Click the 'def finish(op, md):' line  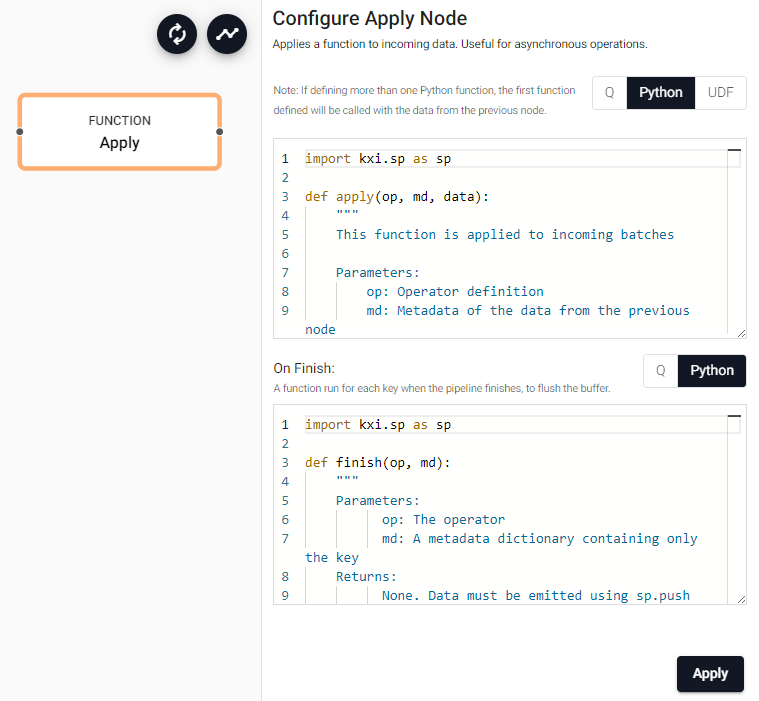pyautogui.click(x=378, y=462)
